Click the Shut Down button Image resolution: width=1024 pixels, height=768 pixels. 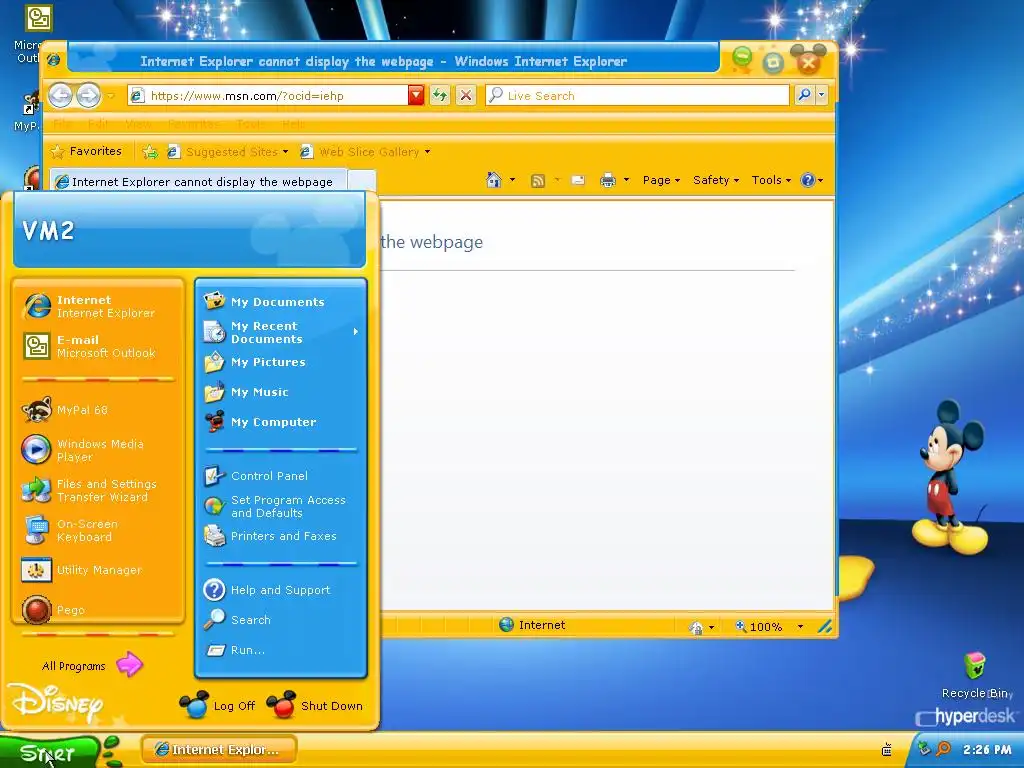pos(315,705)
